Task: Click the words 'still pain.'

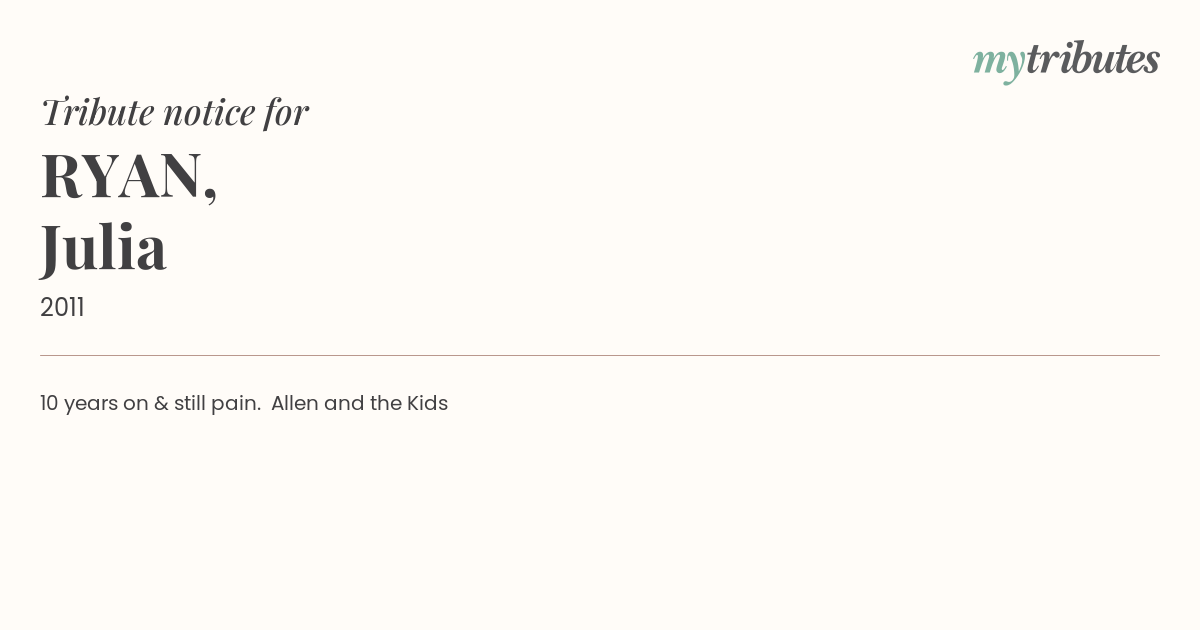Action: click(x=218, y=404)
